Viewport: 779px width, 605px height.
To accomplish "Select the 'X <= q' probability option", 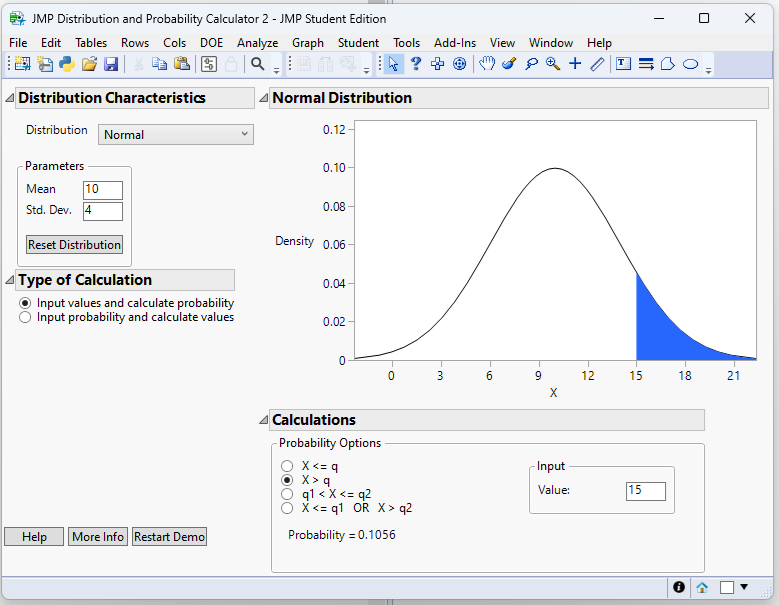I will (x=288, y=466).
